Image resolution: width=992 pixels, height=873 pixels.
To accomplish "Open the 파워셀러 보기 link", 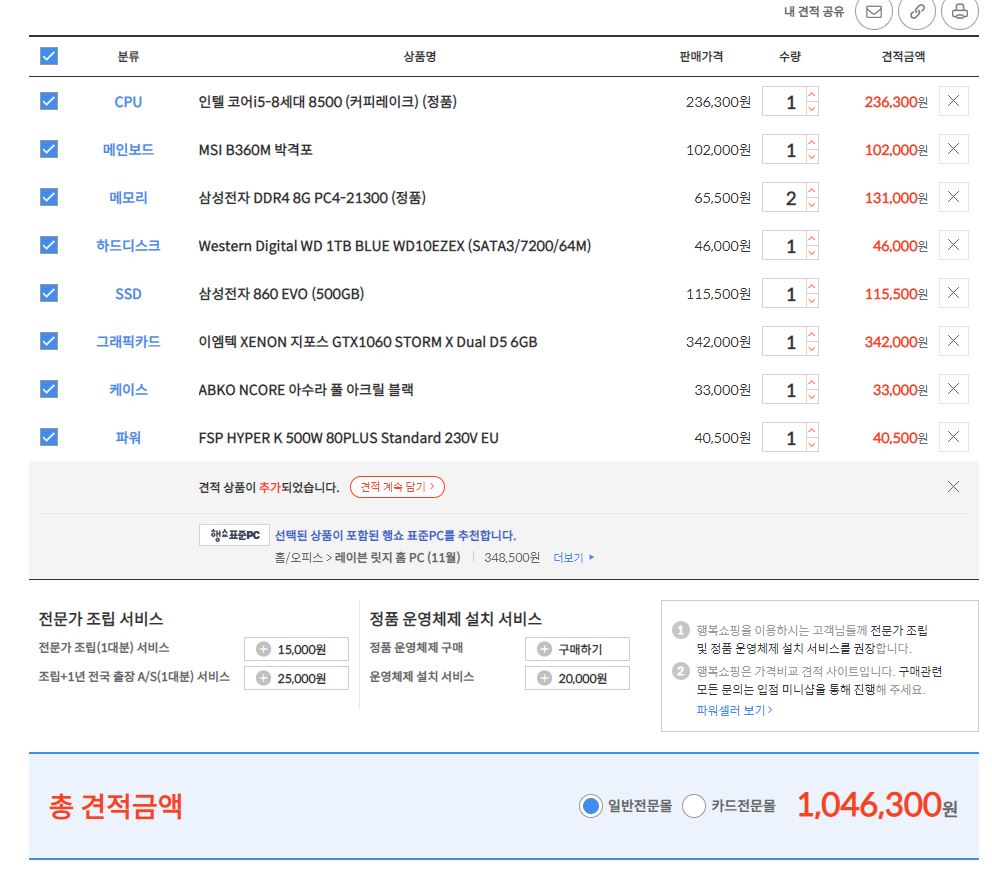I will [x=734, y=710].
